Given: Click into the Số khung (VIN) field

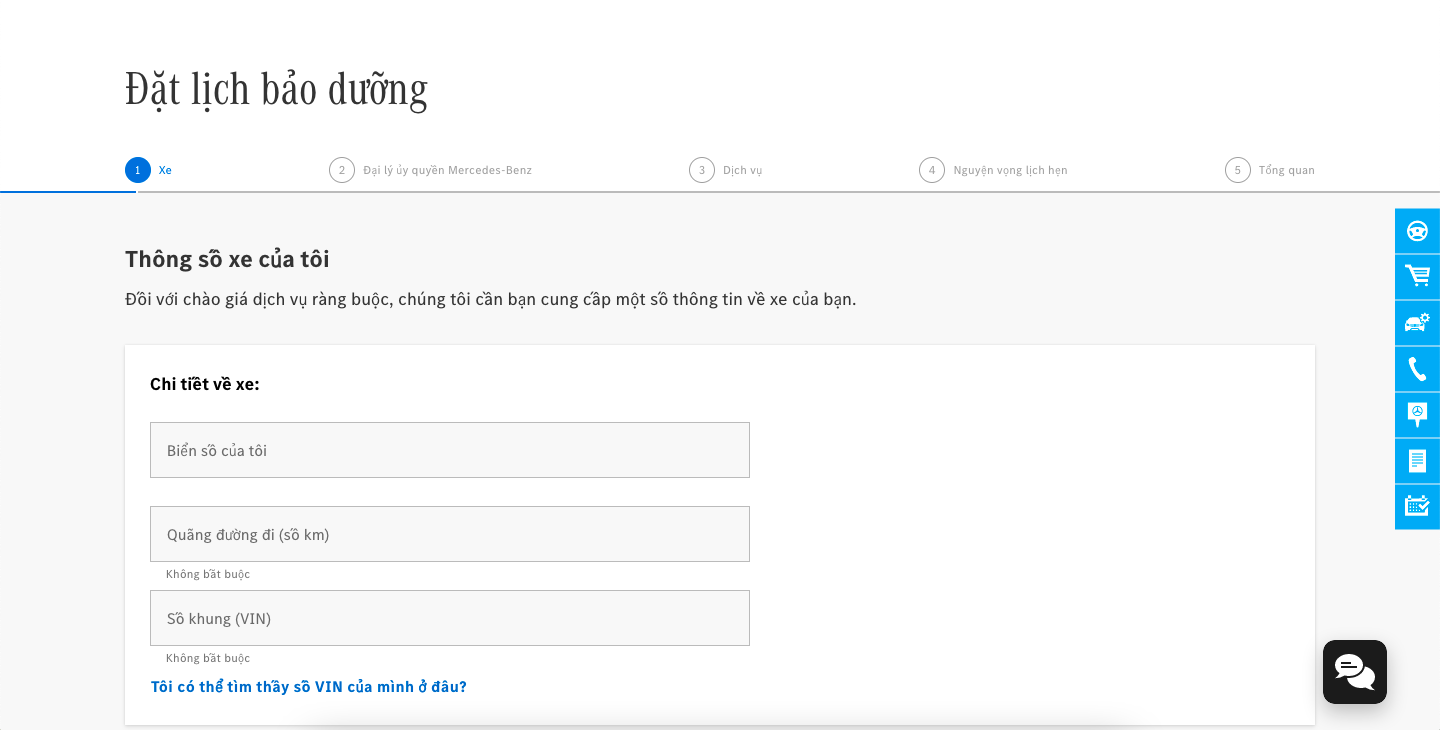Looking at the screenshot, I should tap(449, 618).
